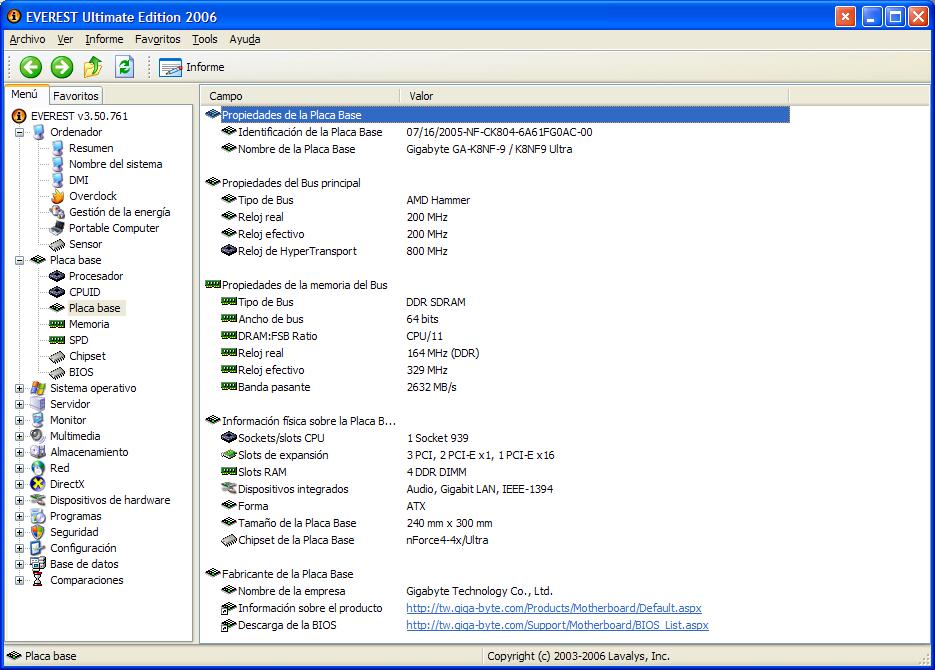Click the Banda pasante row

coord(497,387)
